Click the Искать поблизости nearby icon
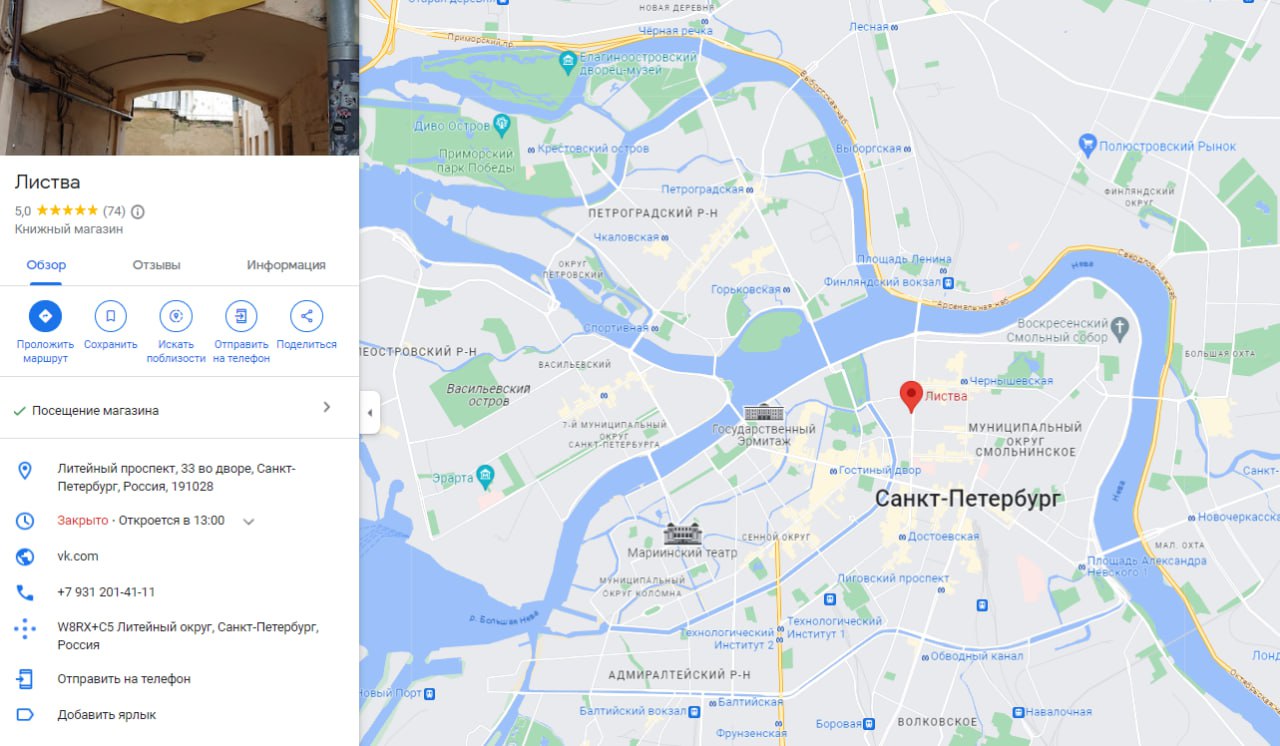Viewport: 1280px width, 746px height. [176, 317]
